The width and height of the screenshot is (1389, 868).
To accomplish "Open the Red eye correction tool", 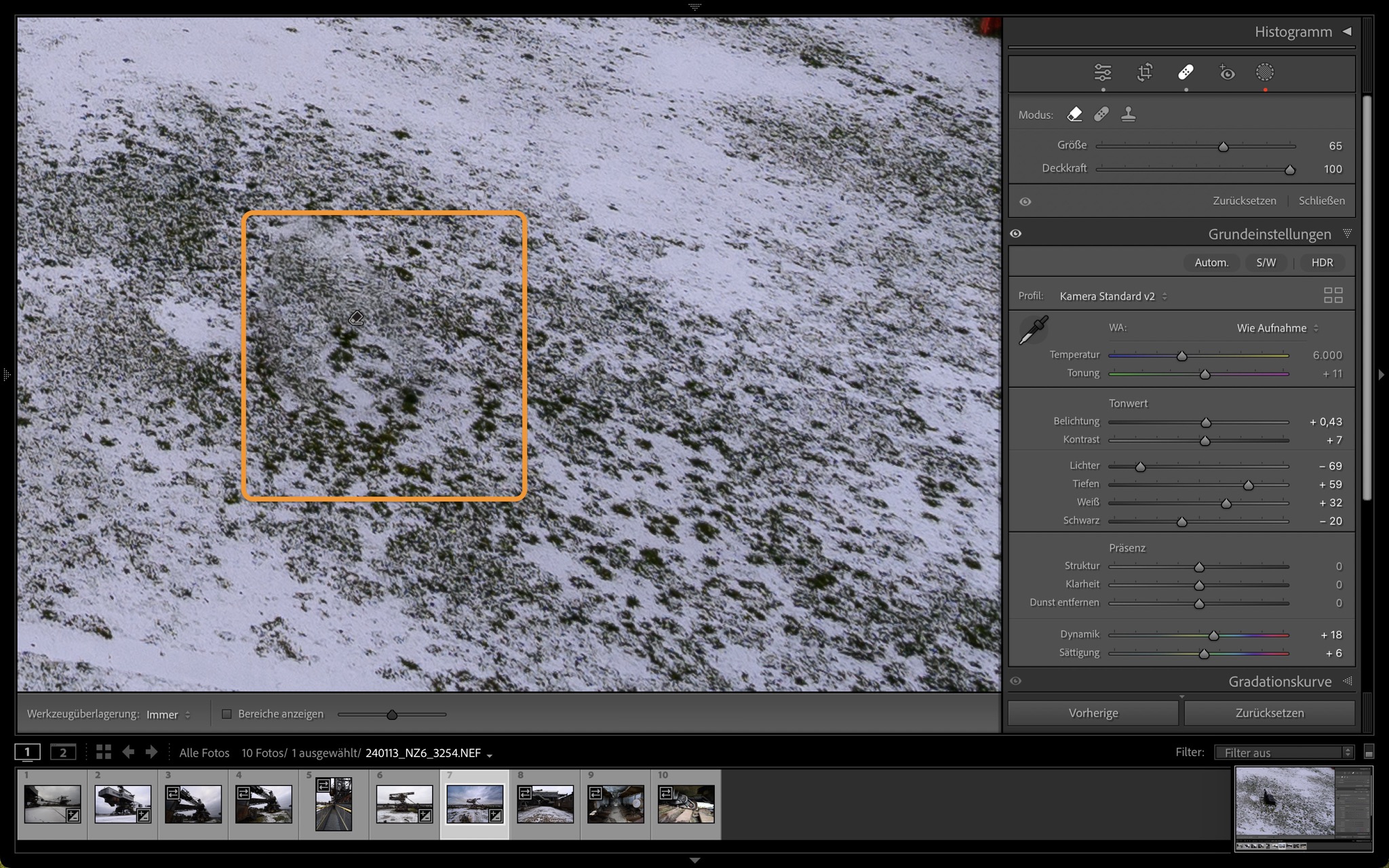I will (1226, 73).
